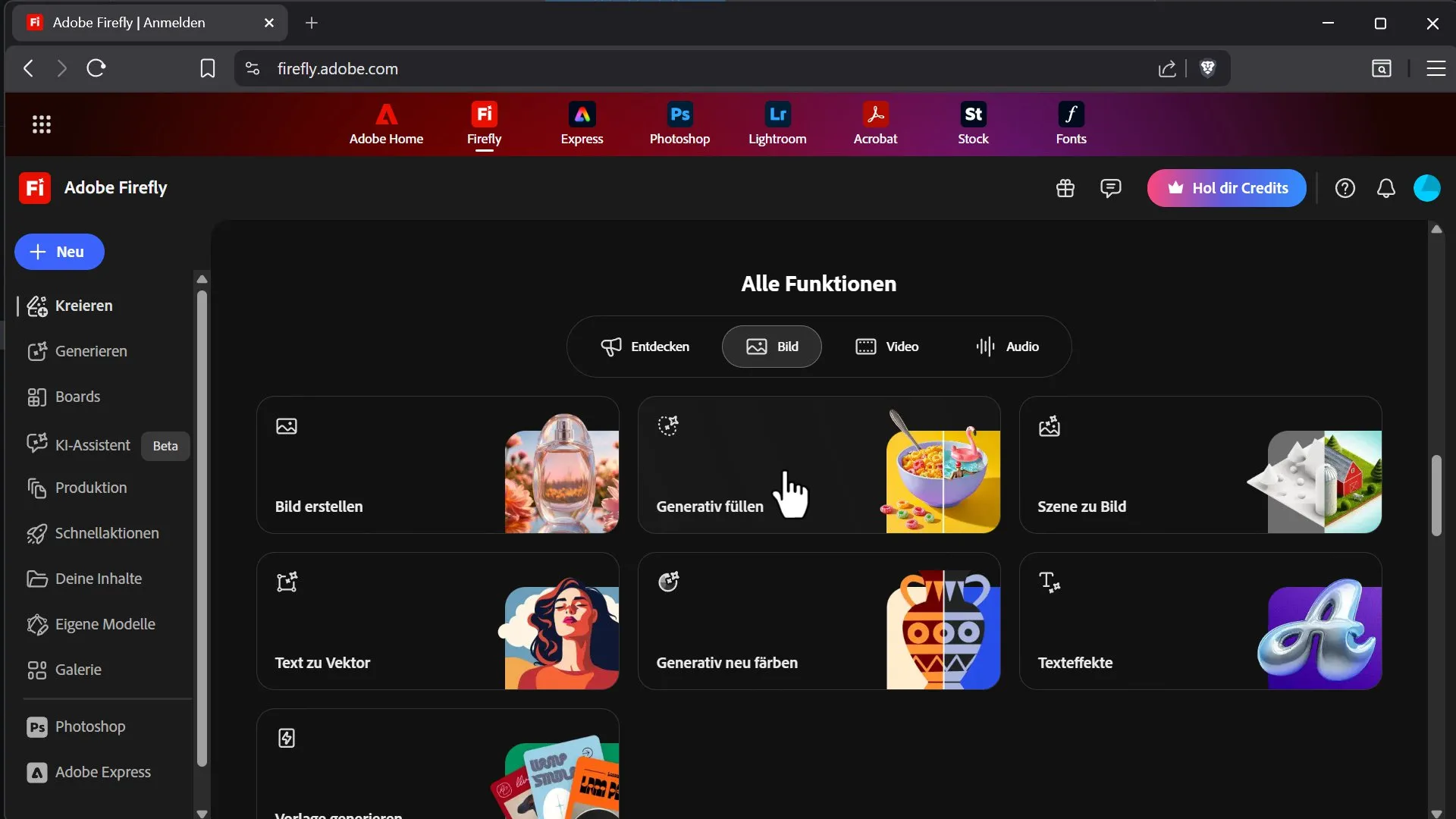Open Photoshop from the top app bar
Image resolution: width=1456 pixels, height=819 pixels.
679,124
